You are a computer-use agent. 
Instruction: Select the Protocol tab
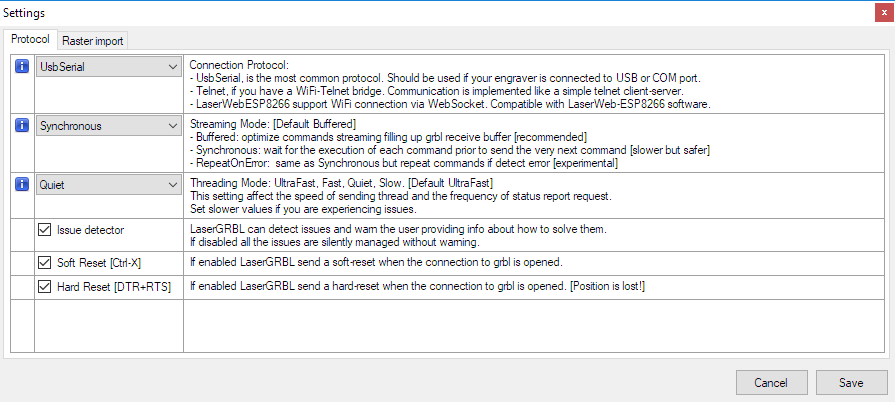30,40
